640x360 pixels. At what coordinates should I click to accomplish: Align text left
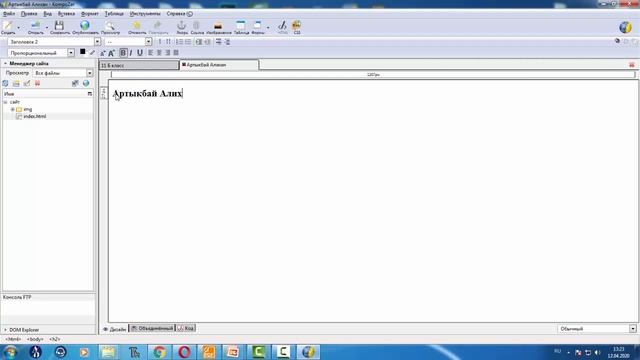[151, 53]
